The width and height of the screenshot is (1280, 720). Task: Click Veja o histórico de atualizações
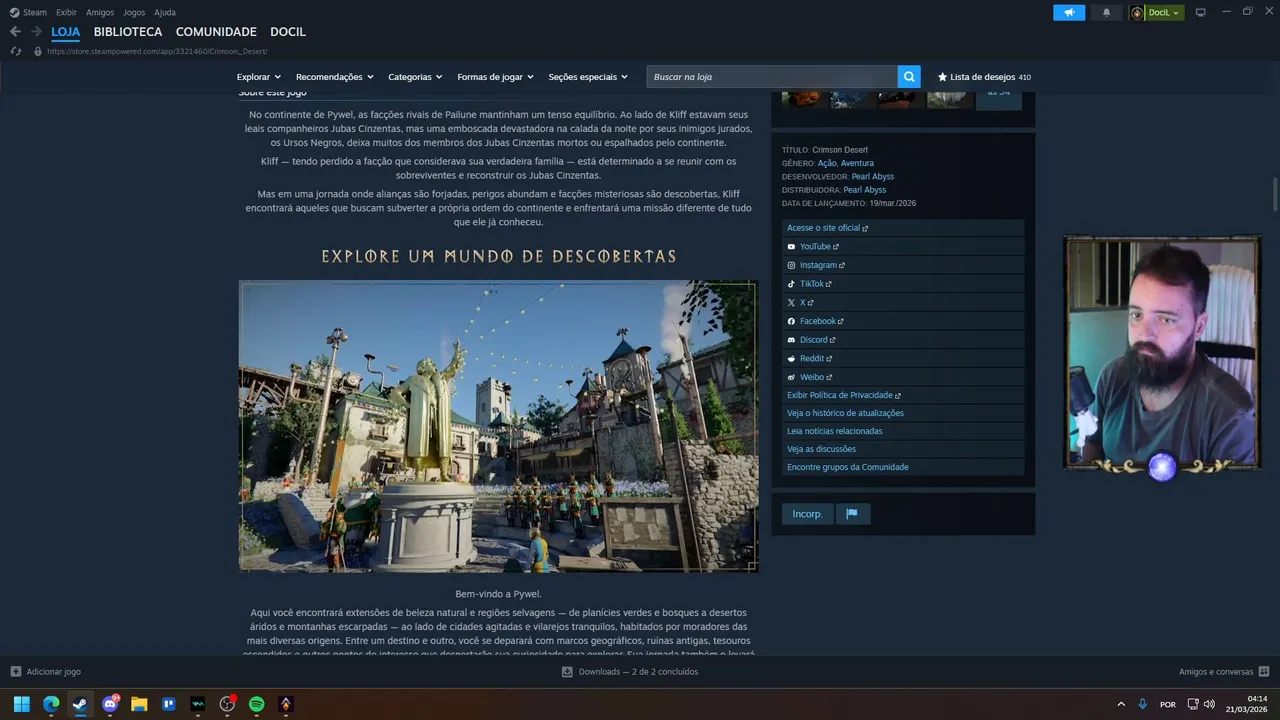coord(903,413)
